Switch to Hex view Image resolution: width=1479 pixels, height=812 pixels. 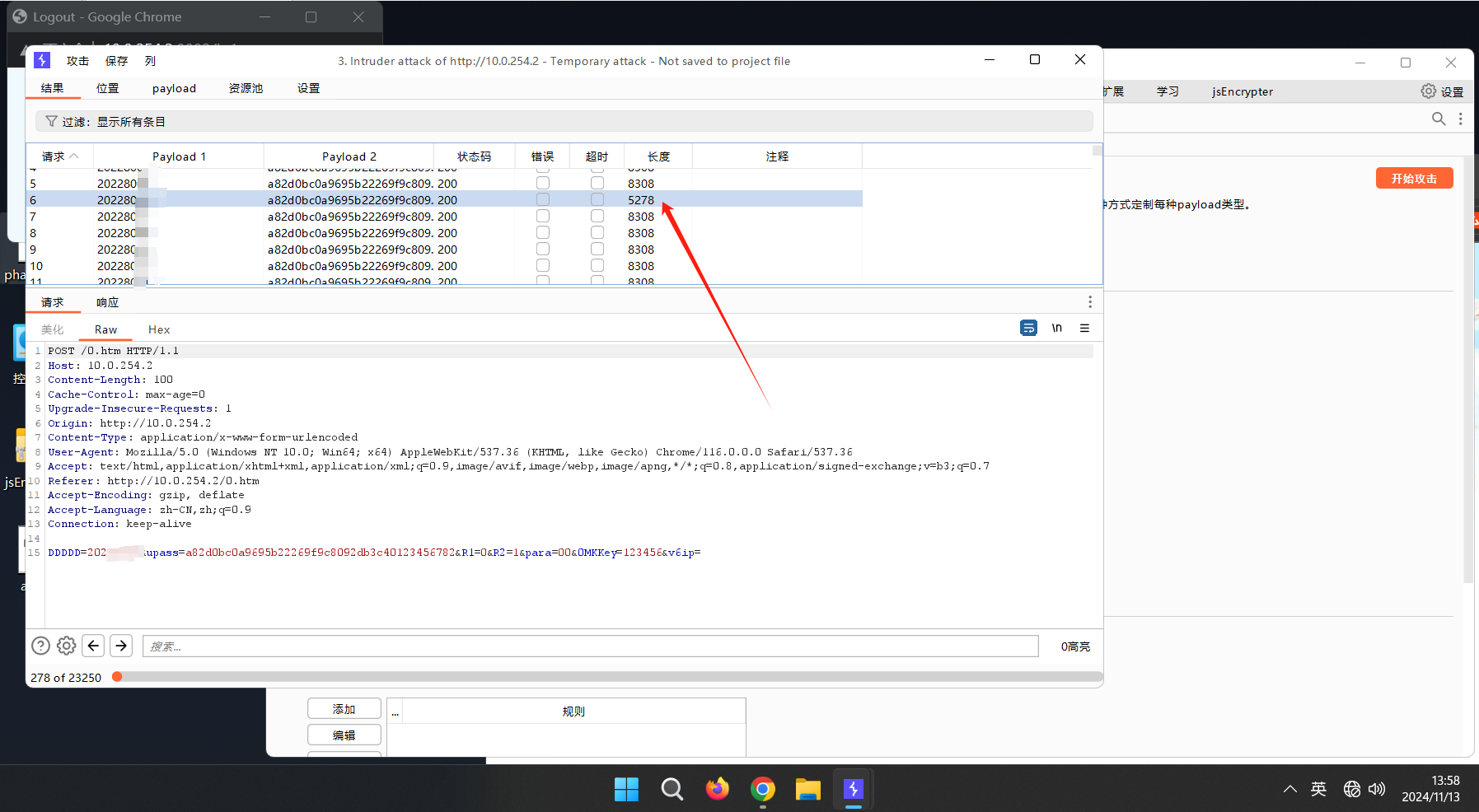(x=159, y=329)
